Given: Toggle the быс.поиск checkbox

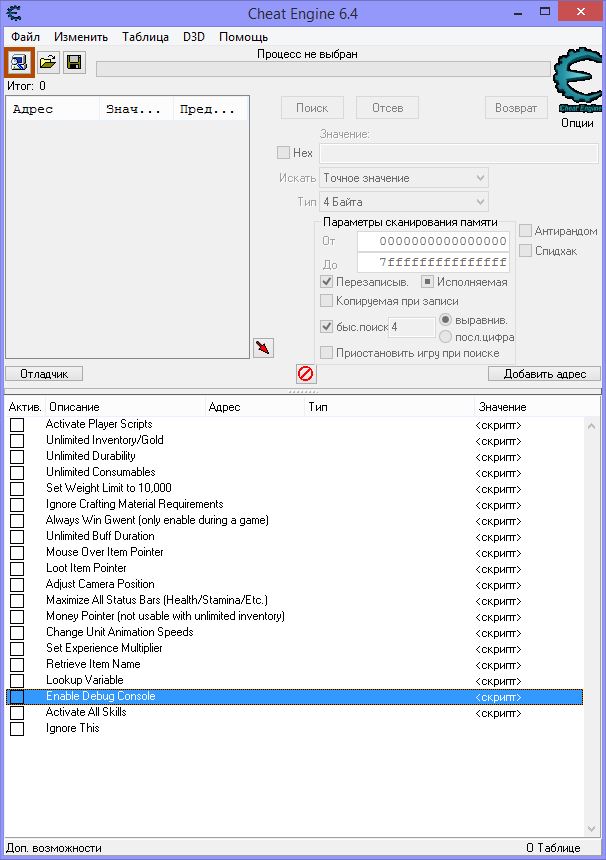Looking at the screenshot, I should pos(326,327).
